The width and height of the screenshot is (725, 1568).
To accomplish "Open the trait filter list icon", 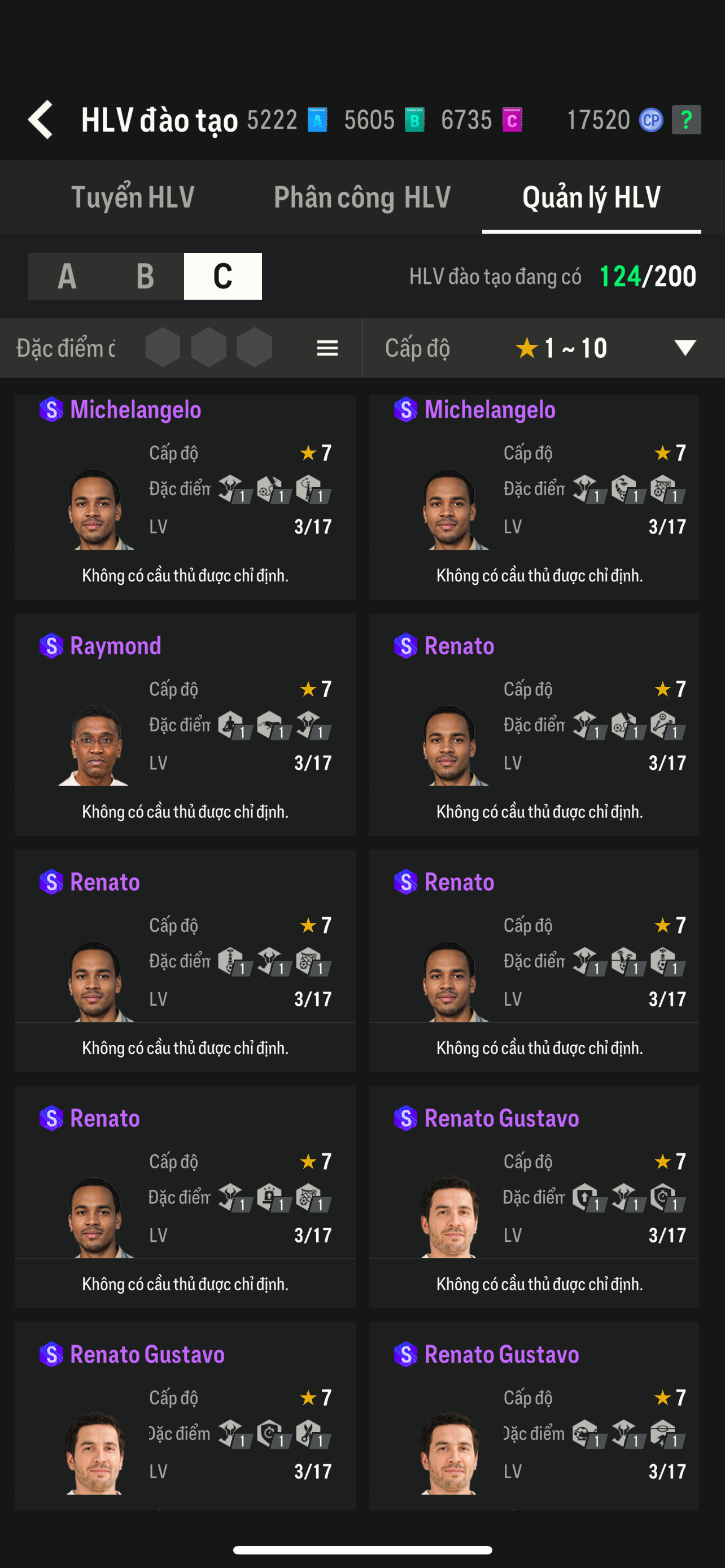I will (x=327, y=348).
